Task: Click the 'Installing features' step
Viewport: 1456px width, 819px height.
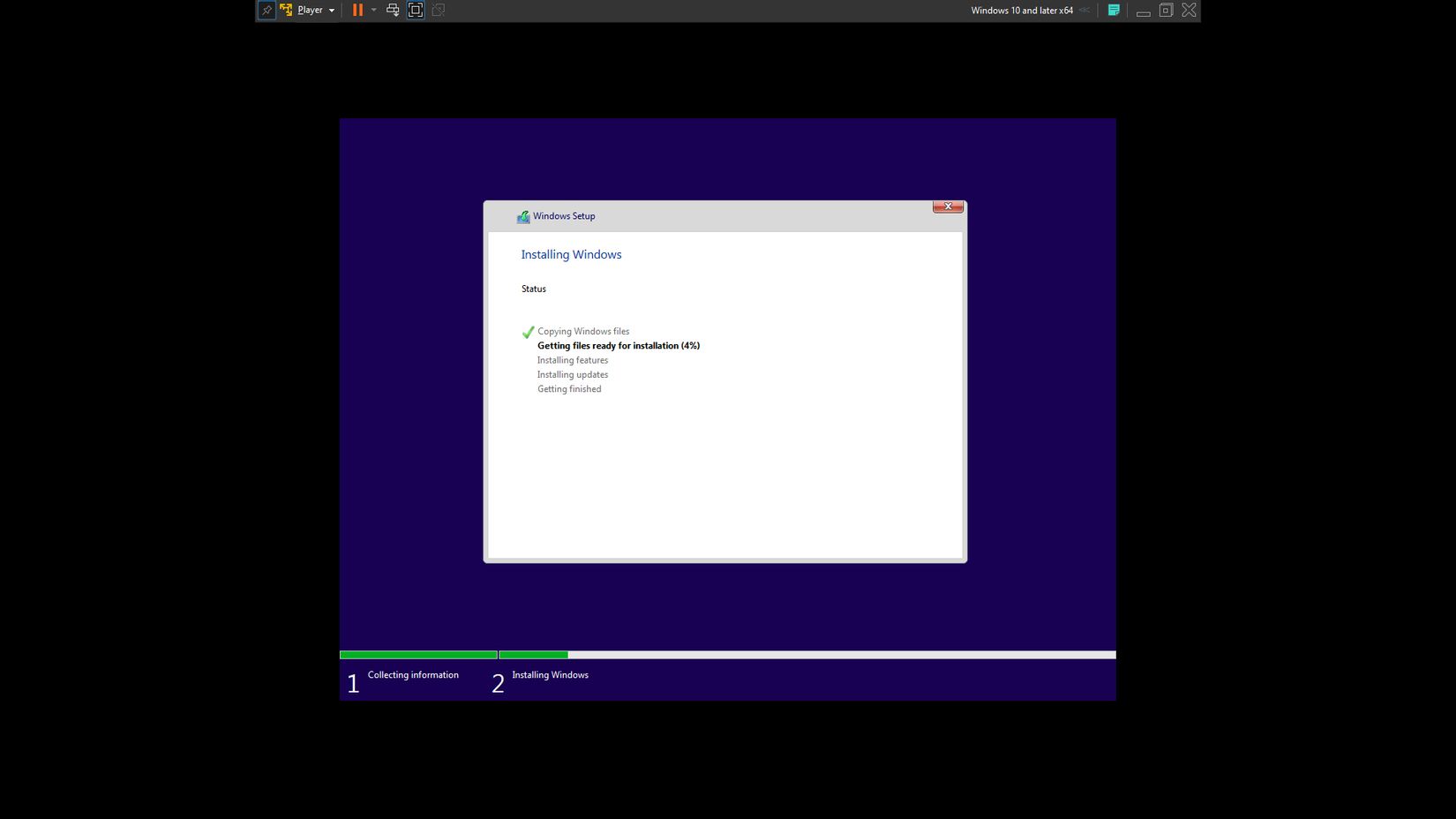Action: click(x=573, y=360)
